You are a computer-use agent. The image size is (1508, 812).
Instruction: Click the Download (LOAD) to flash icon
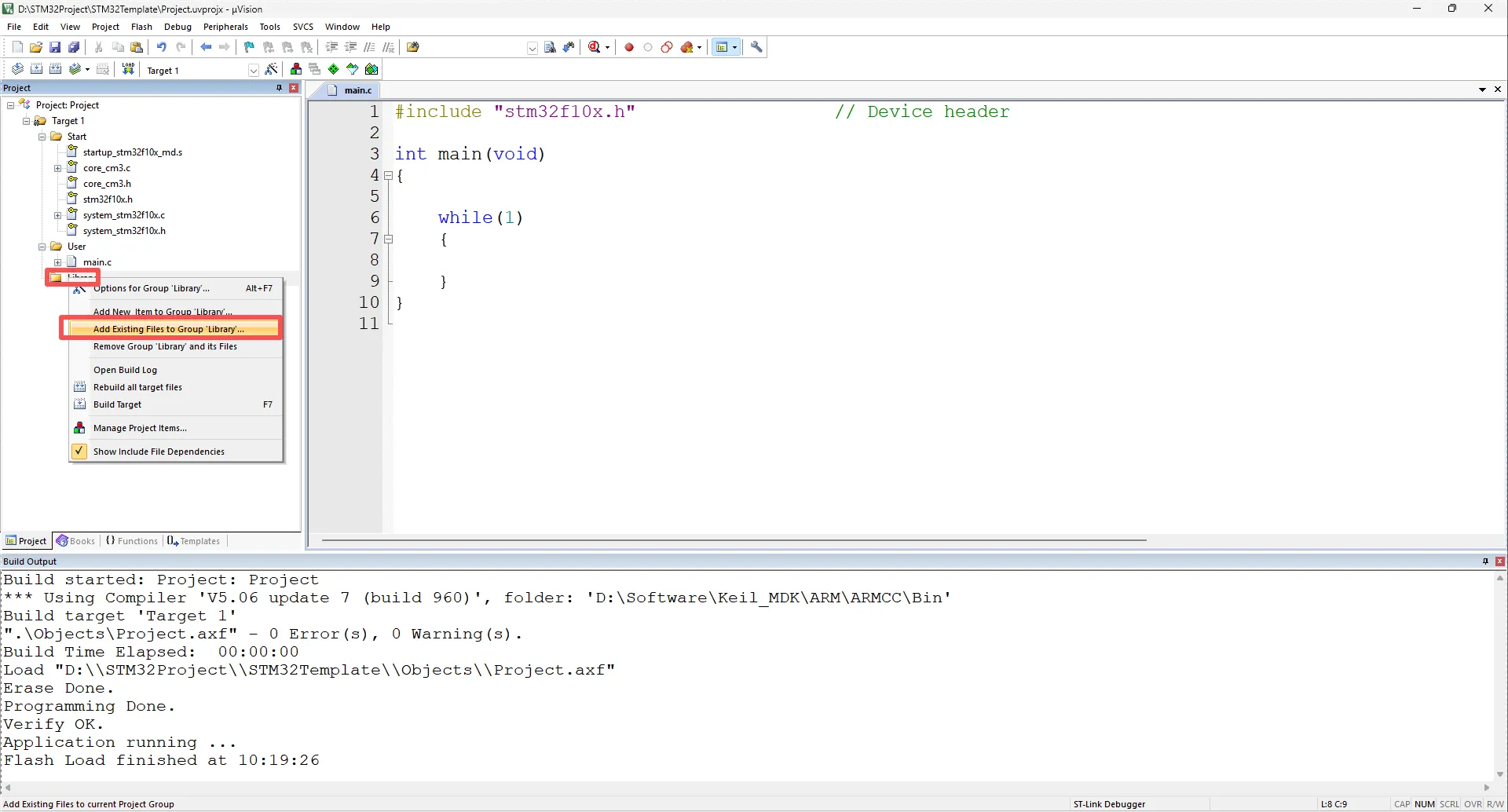click(128, 70)
